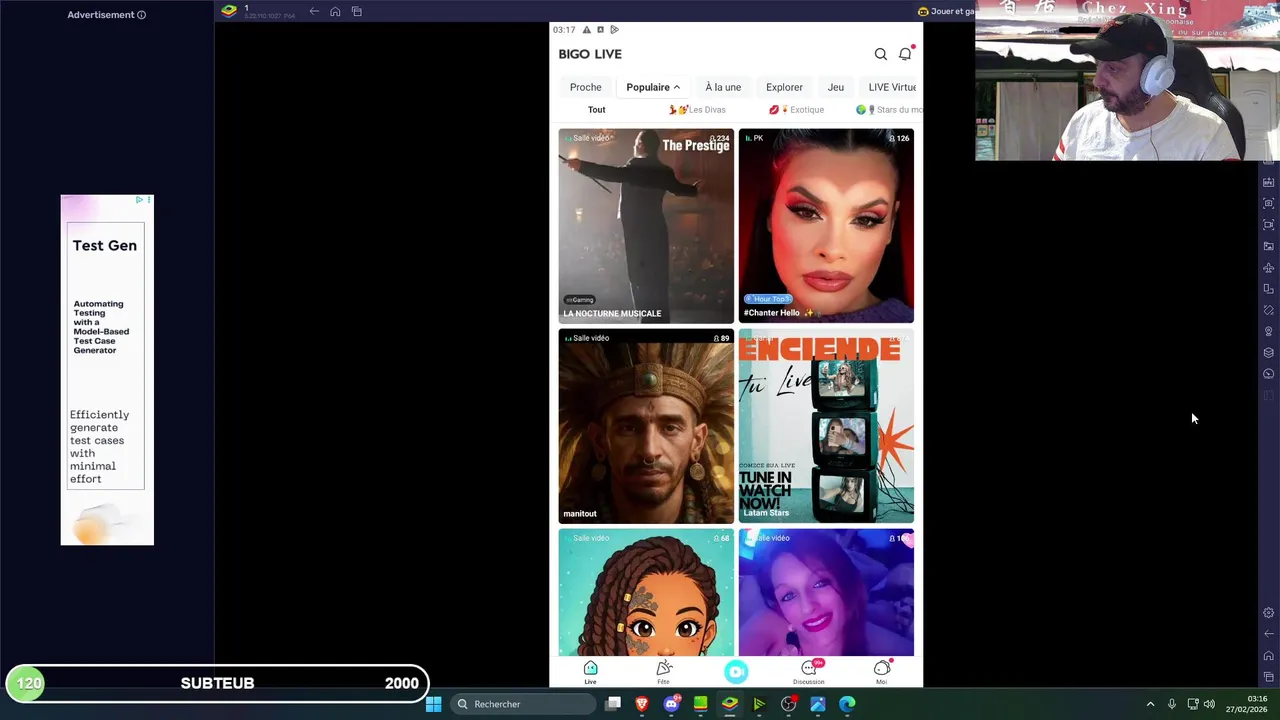Open the sidebar media folder icon

[1268, 246]
